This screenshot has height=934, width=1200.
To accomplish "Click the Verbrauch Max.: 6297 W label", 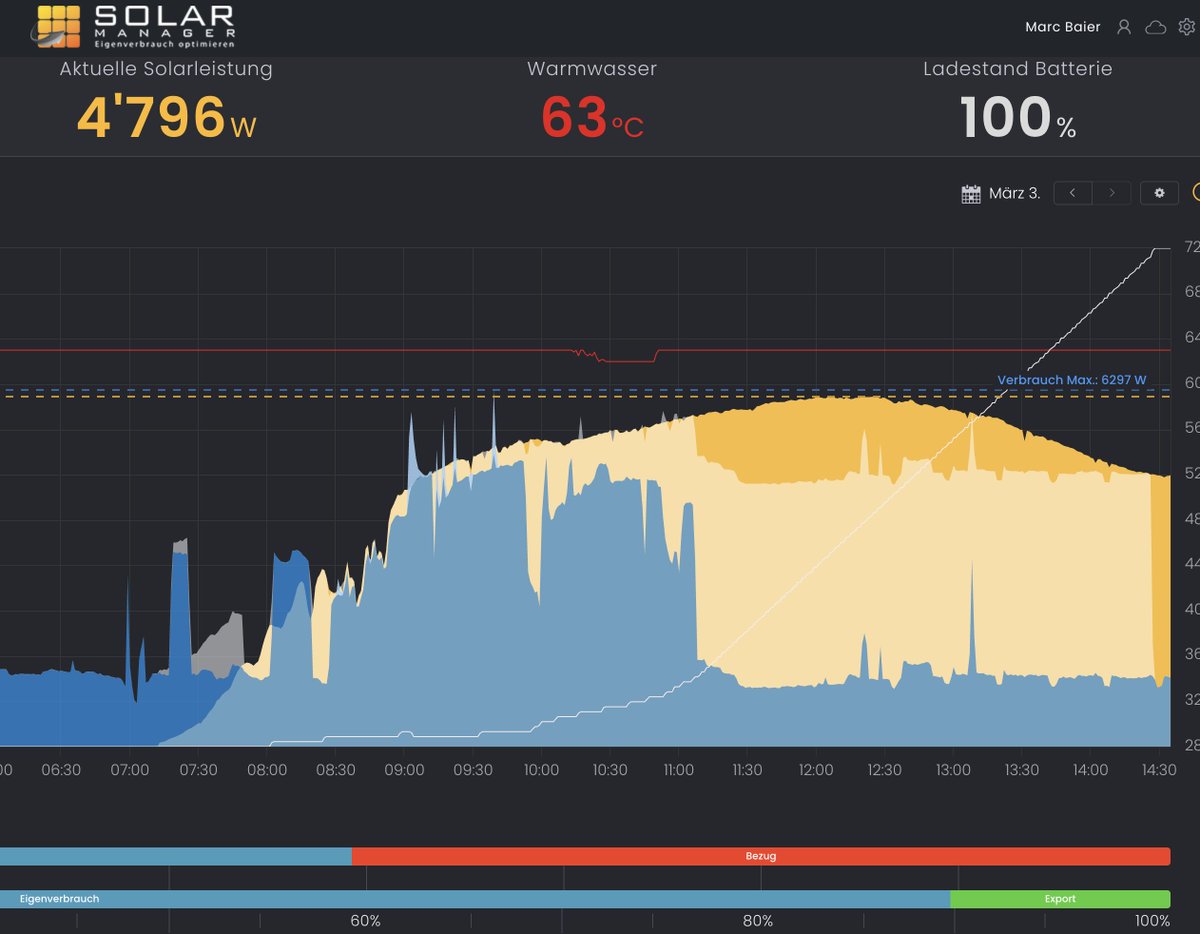I will click(1072, 379).
